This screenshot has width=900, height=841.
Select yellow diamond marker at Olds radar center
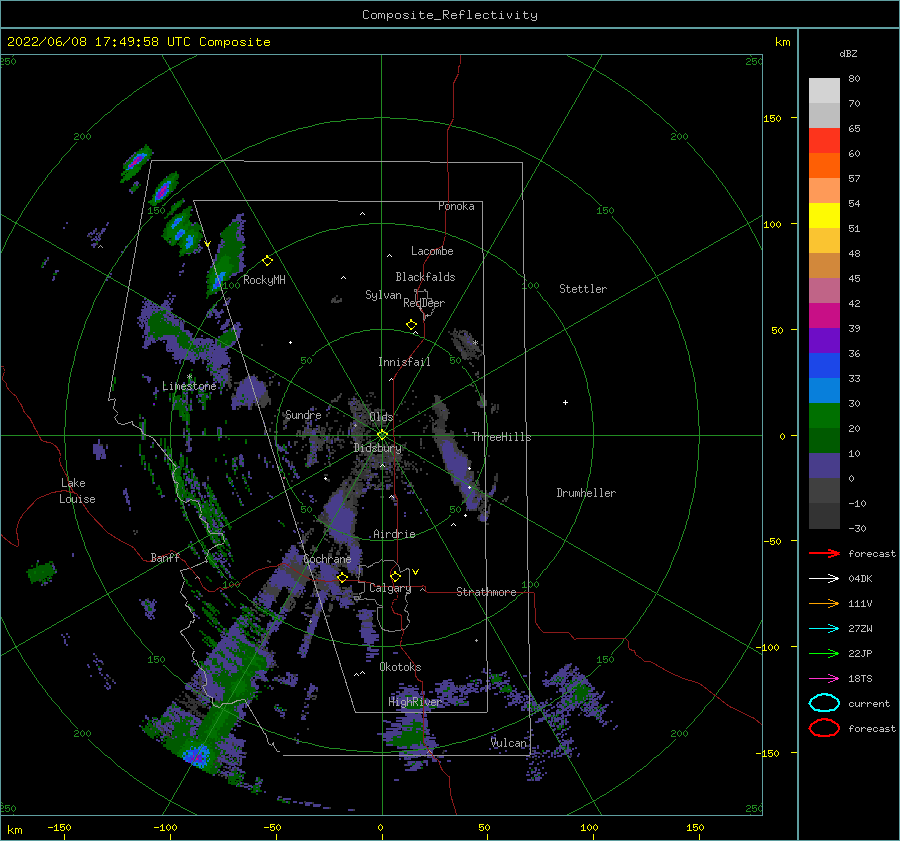point(382,435)
